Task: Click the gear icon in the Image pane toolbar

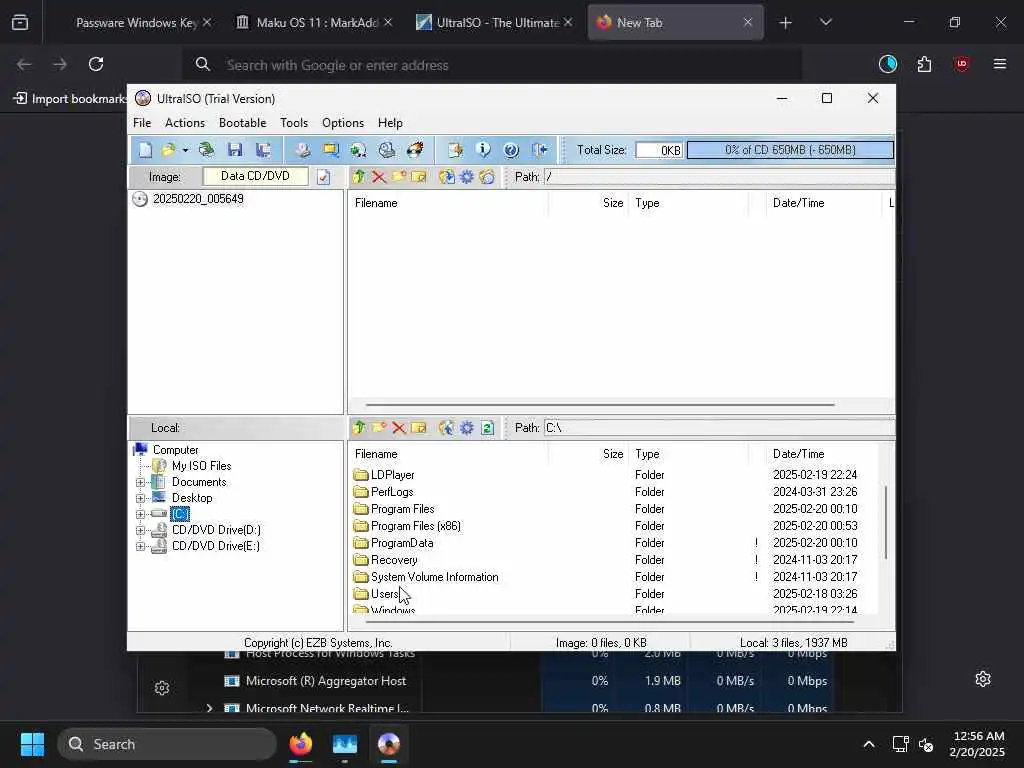Action: [x=467, y=177]
